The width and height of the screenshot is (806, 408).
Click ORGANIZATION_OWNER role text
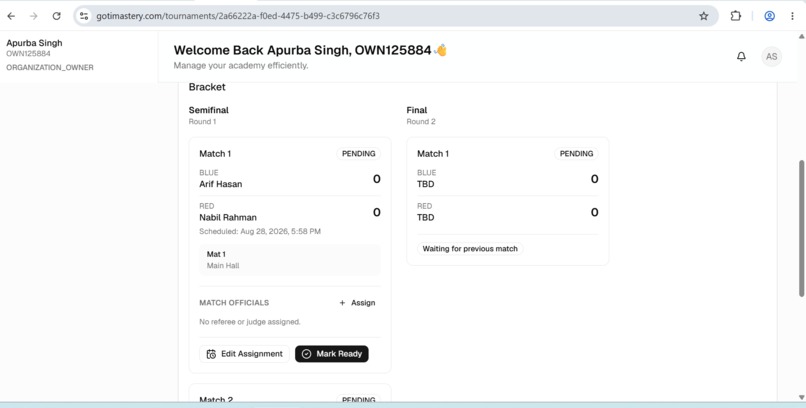[x=50, y=67]
